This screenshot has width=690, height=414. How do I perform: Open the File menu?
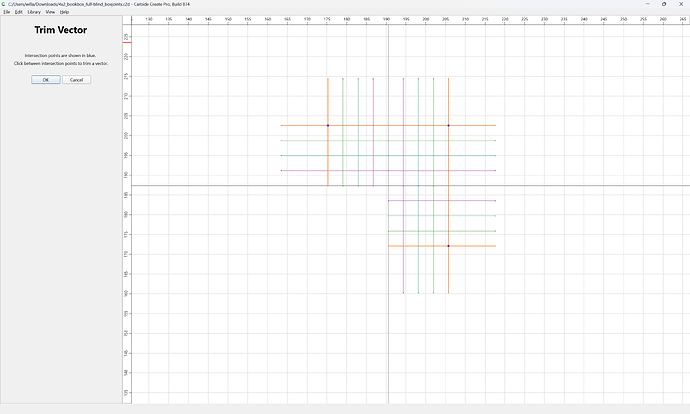tap(7, 12)
